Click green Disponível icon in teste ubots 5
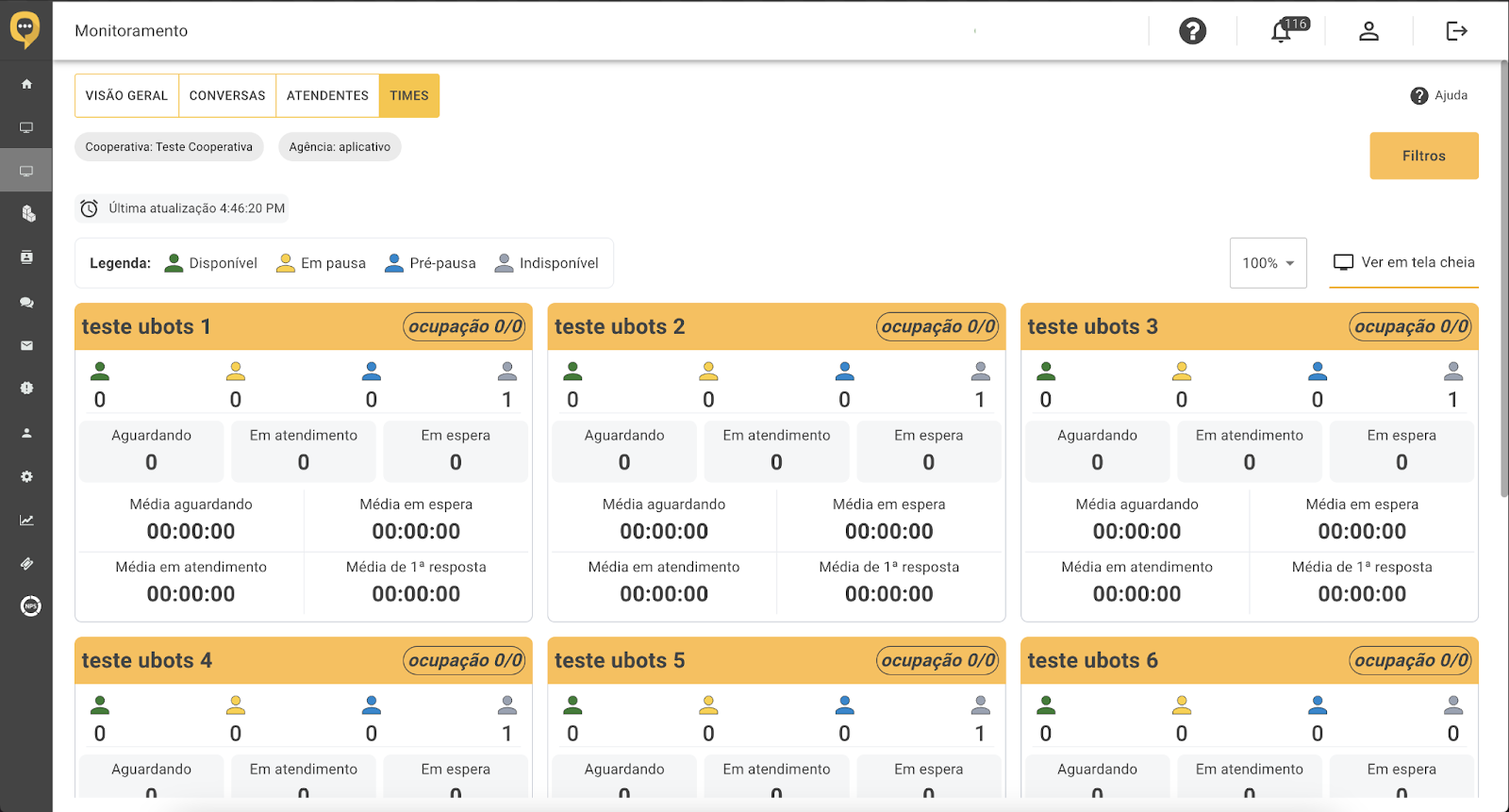The height and width of the screenshot is (812, 1509). (572, 705)
